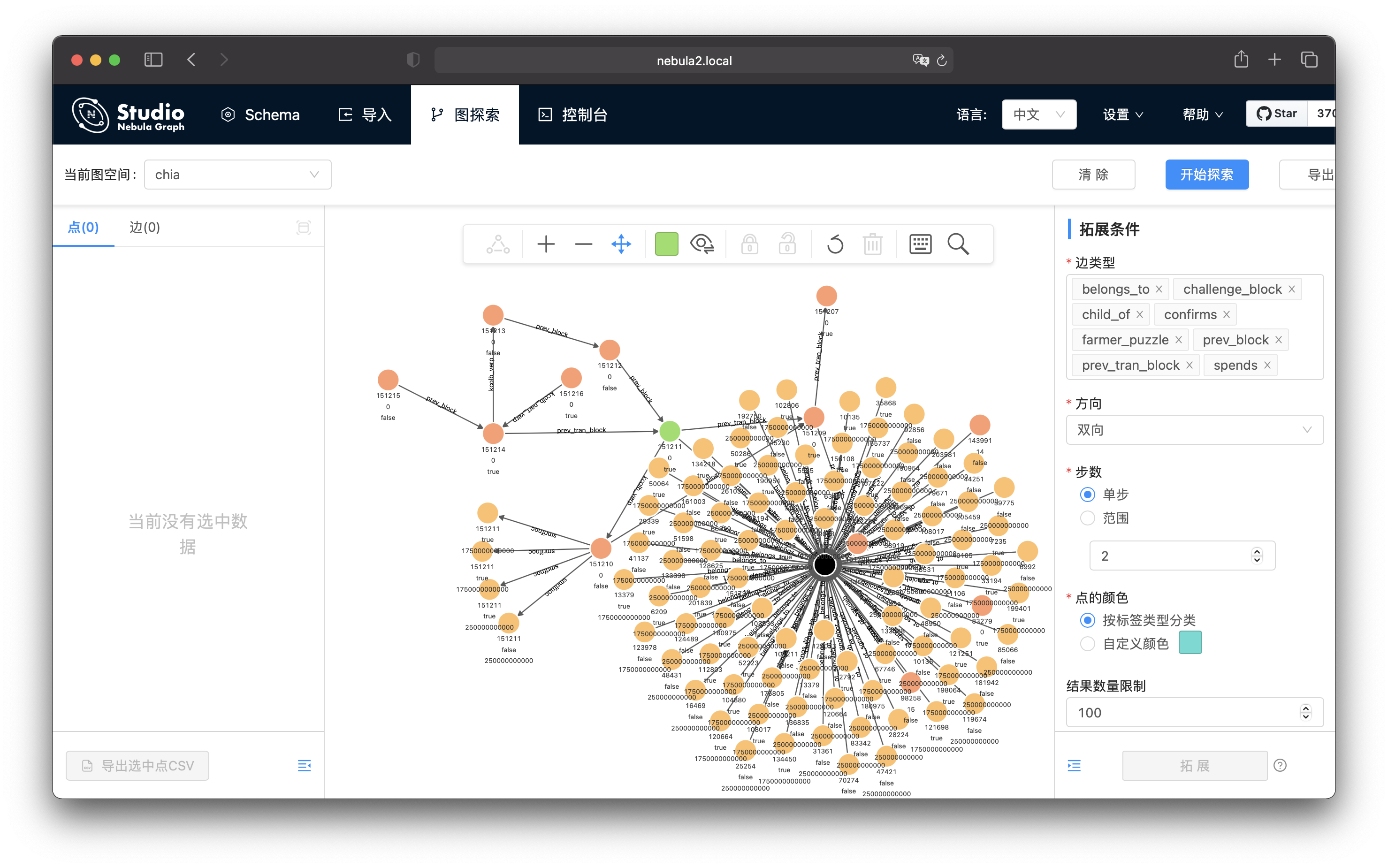The width and height of the screenshot is (1388, 868).
Task: Click the unlock nodes icon
Action: [x=787, y=244]
